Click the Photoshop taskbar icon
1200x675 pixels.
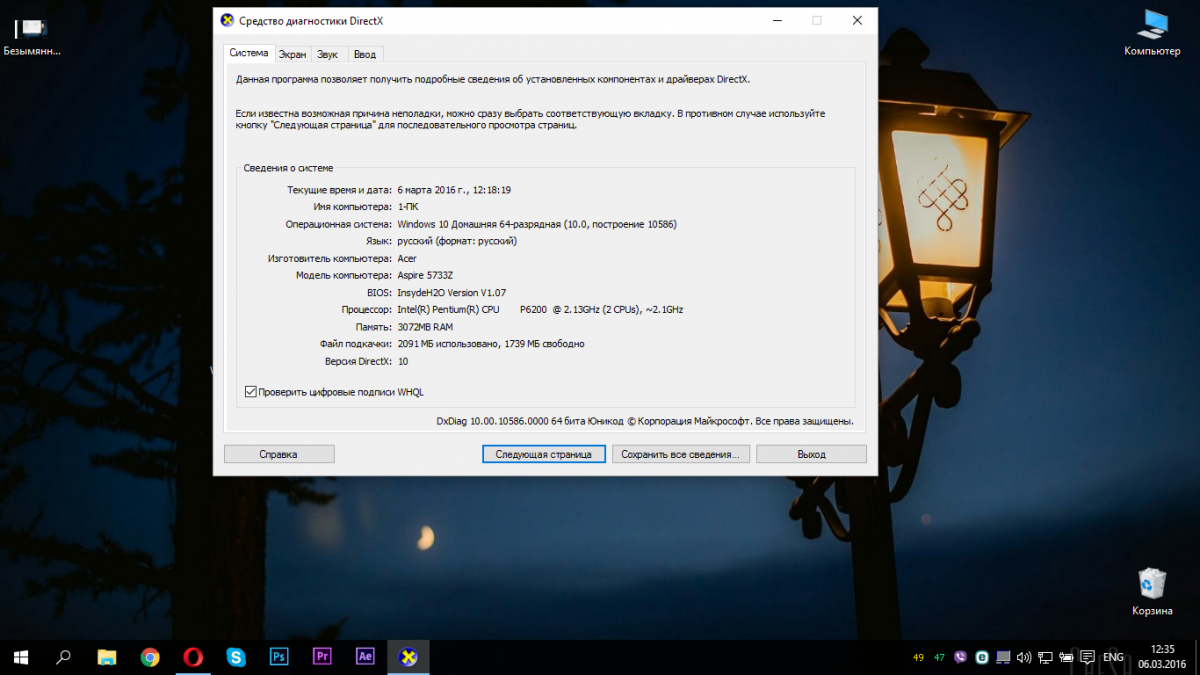point(279,657)
